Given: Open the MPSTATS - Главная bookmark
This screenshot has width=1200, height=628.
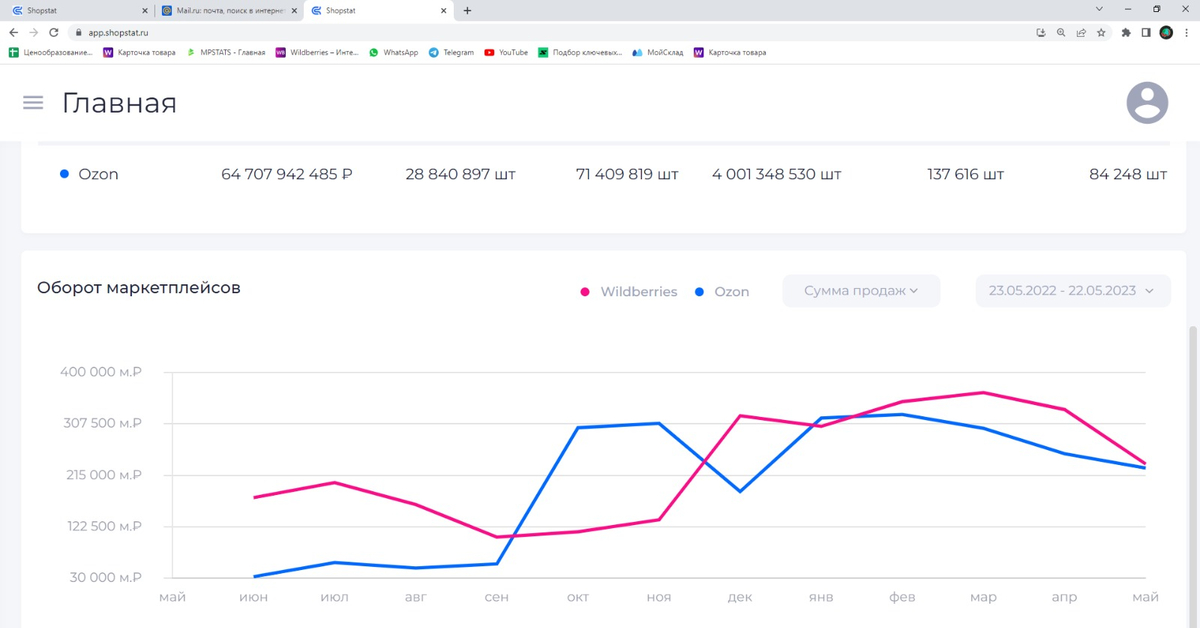Looking at the screenshot, I should [226, 52].
